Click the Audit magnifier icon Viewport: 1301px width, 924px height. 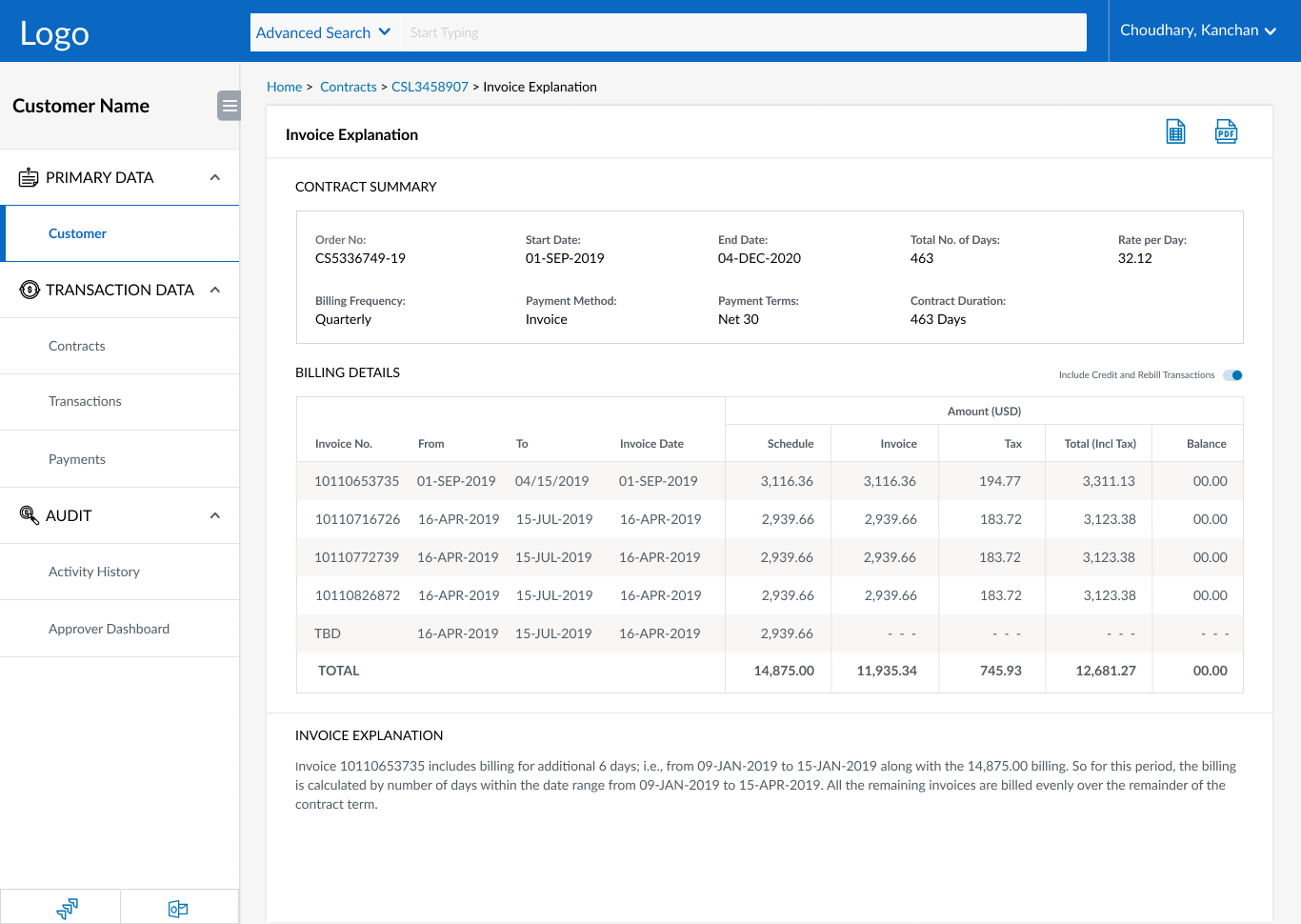[x=30, y=515]
